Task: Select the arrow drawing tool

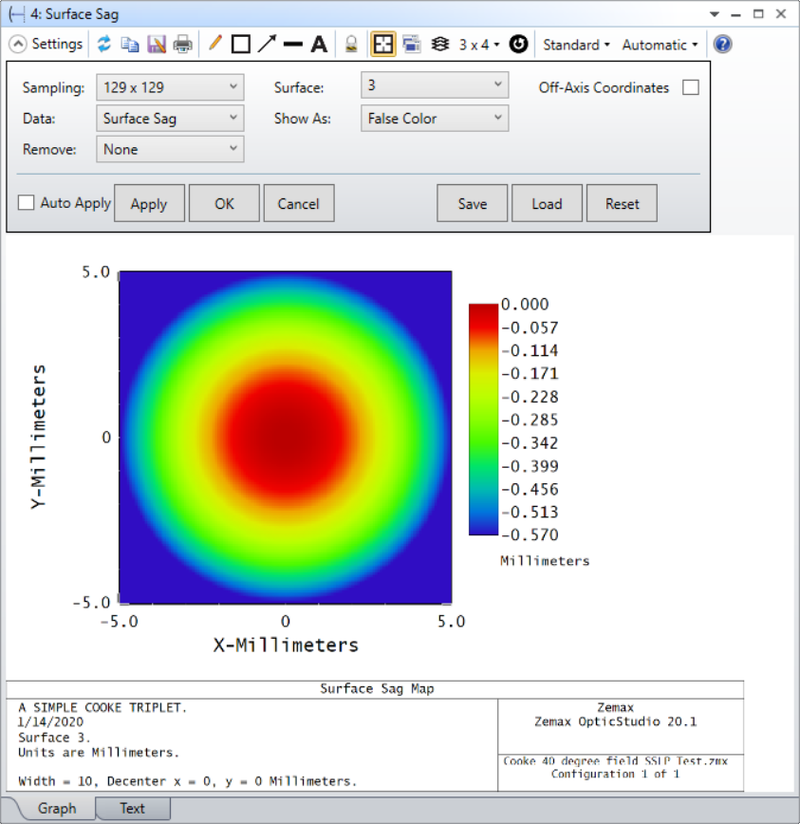Action: point(266,44)
